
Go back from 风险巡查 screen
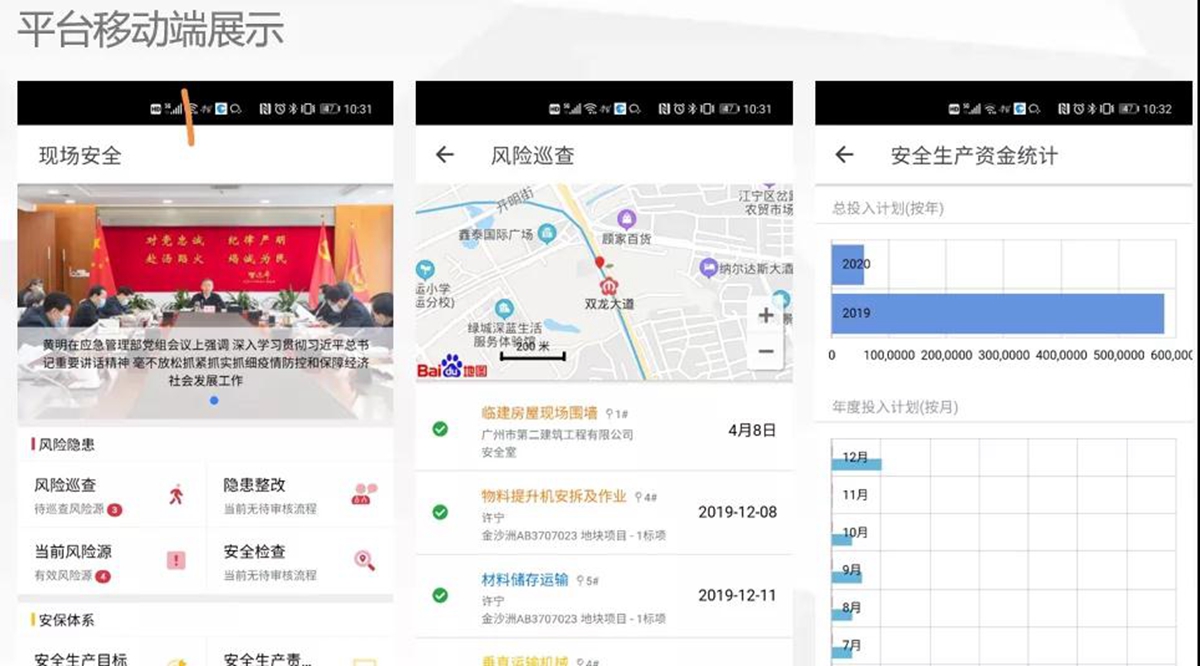pyautogui.click(x=445, y=155)
